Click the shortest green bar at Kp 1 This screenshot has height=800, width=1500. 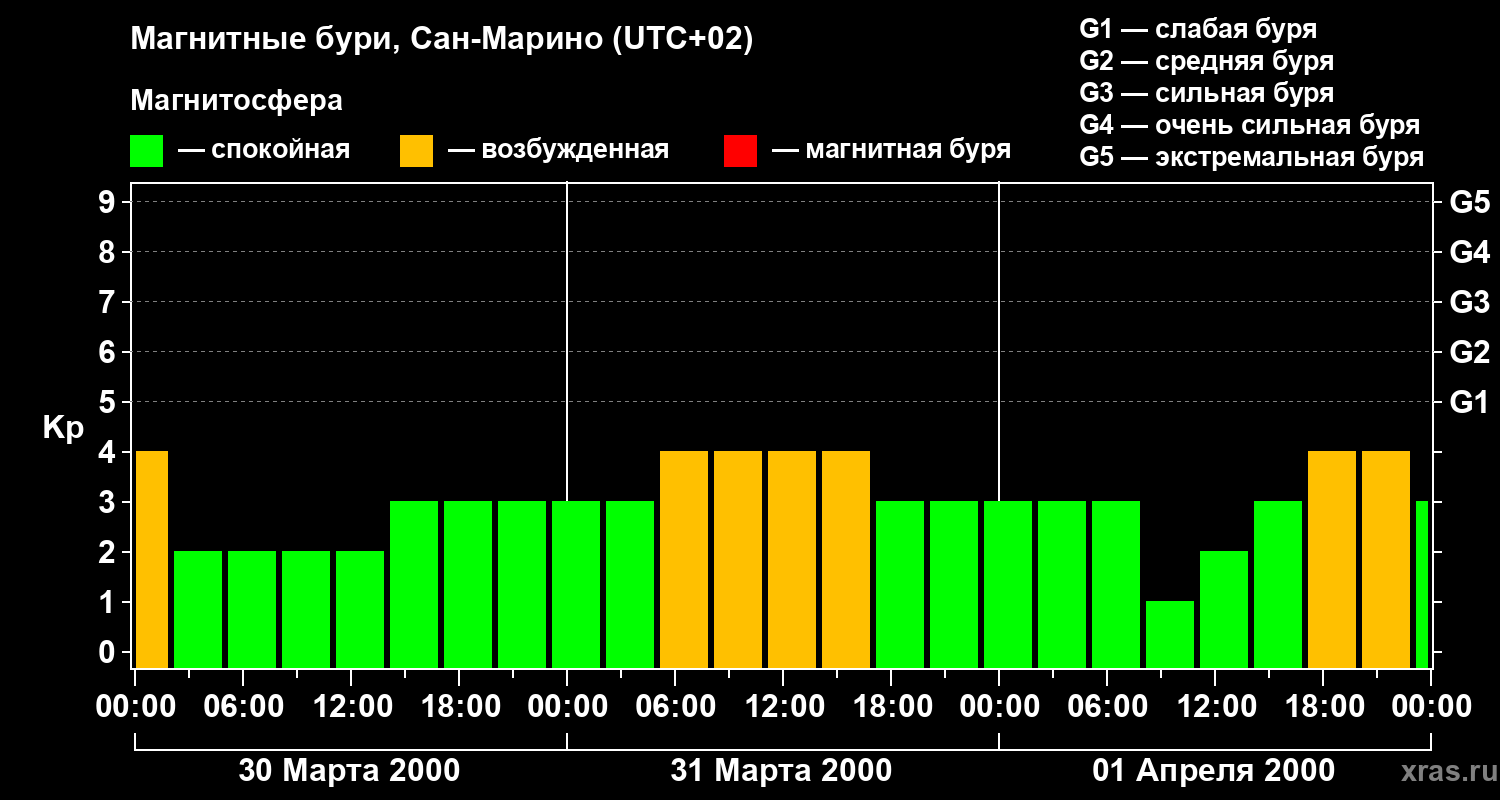1170,634
